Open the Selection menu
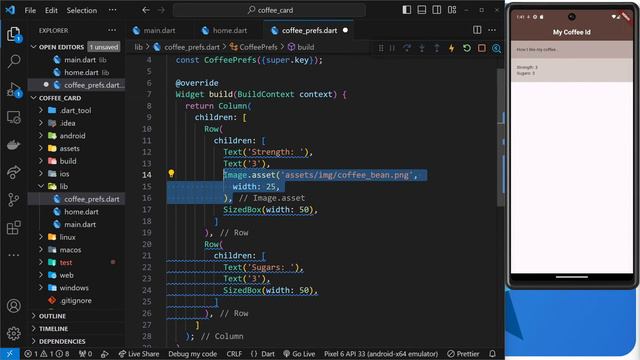The image size is (640, 360). pyautogui.click(x=82, y=10)
